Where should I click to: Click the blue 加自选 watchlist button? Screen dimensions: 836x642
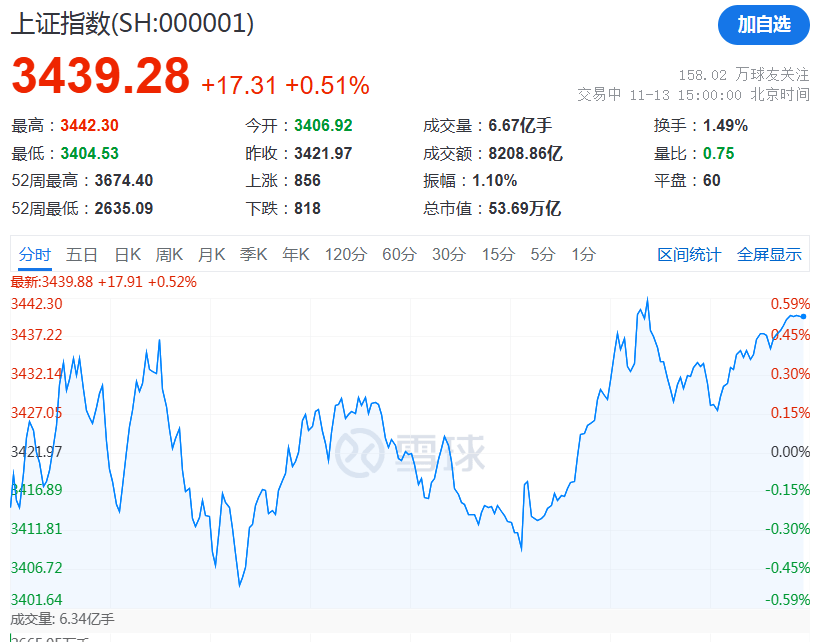[x=763, y=26]
